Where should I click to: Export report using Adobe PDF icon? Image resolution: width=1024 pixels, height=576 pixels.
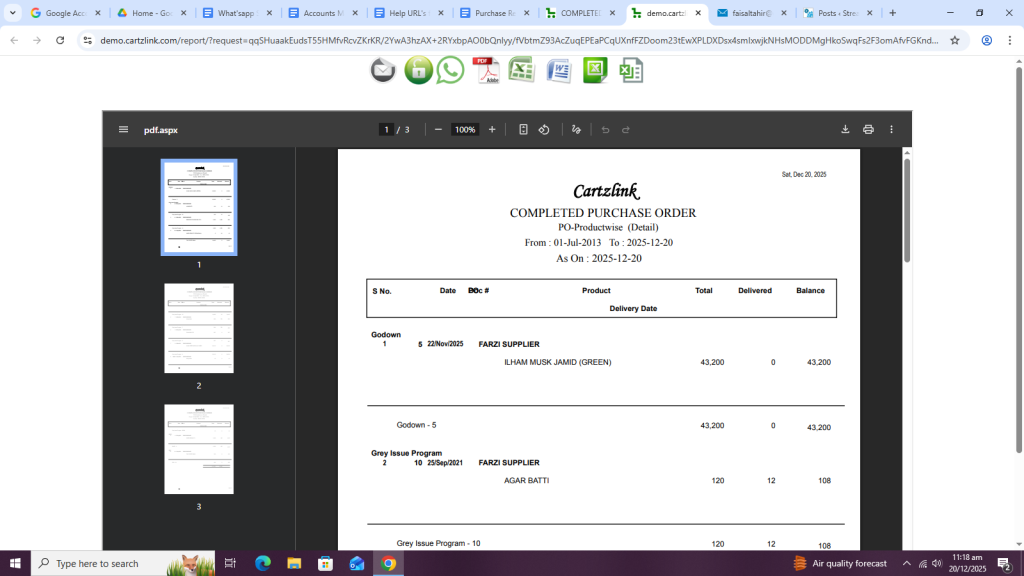(x=486, y=70)
